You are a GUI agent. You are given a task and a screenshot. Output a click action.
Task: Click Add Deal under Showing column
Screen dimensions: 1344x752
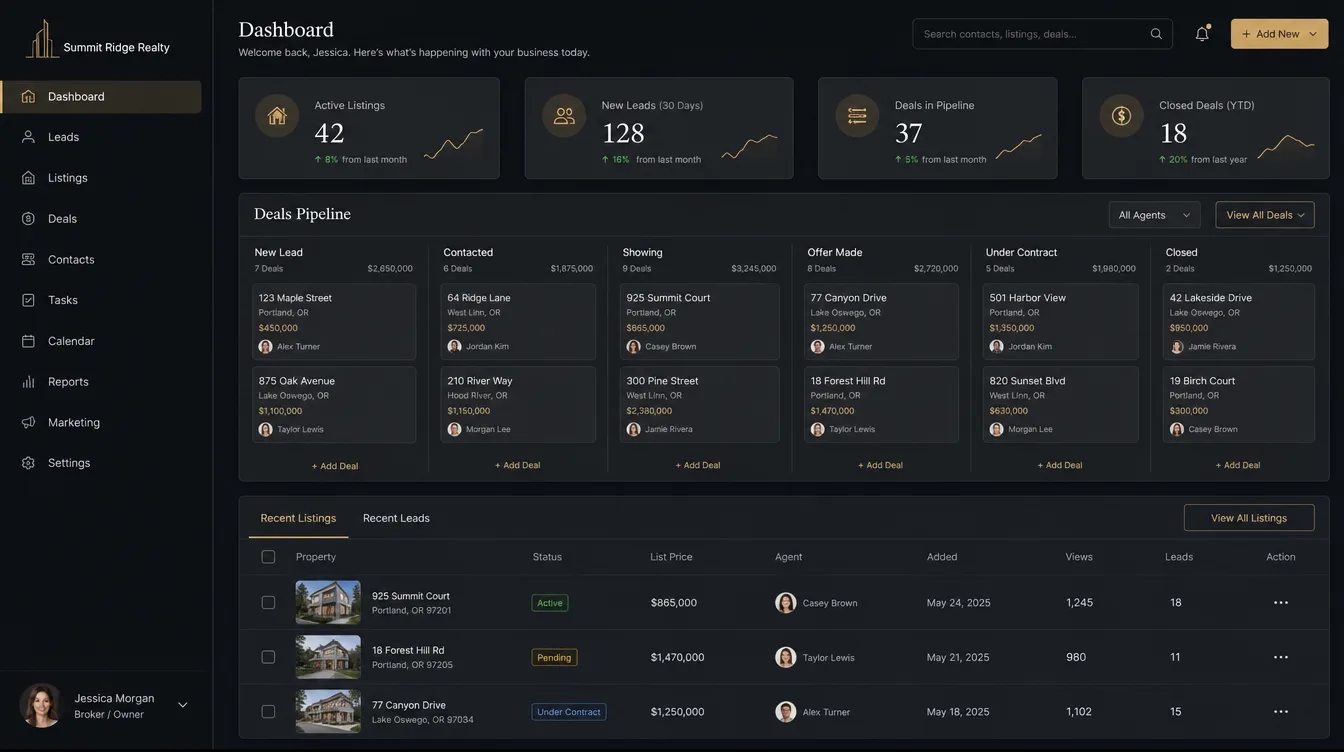pyautogui.click(x=698, y=465)
